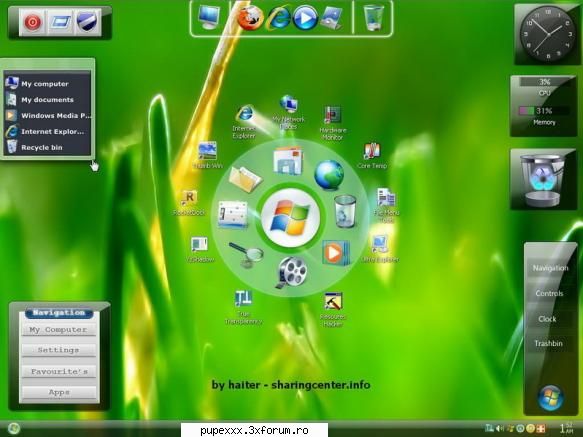Open Hardware Monitor desktop shortcut

tap(333, 123)
